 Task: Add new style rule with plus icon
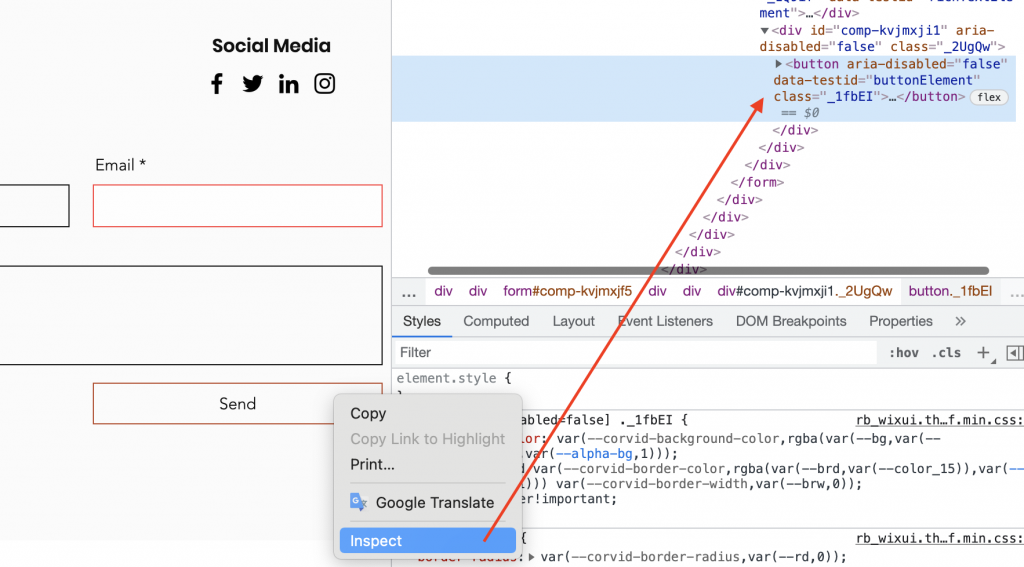tap(983, 352)
